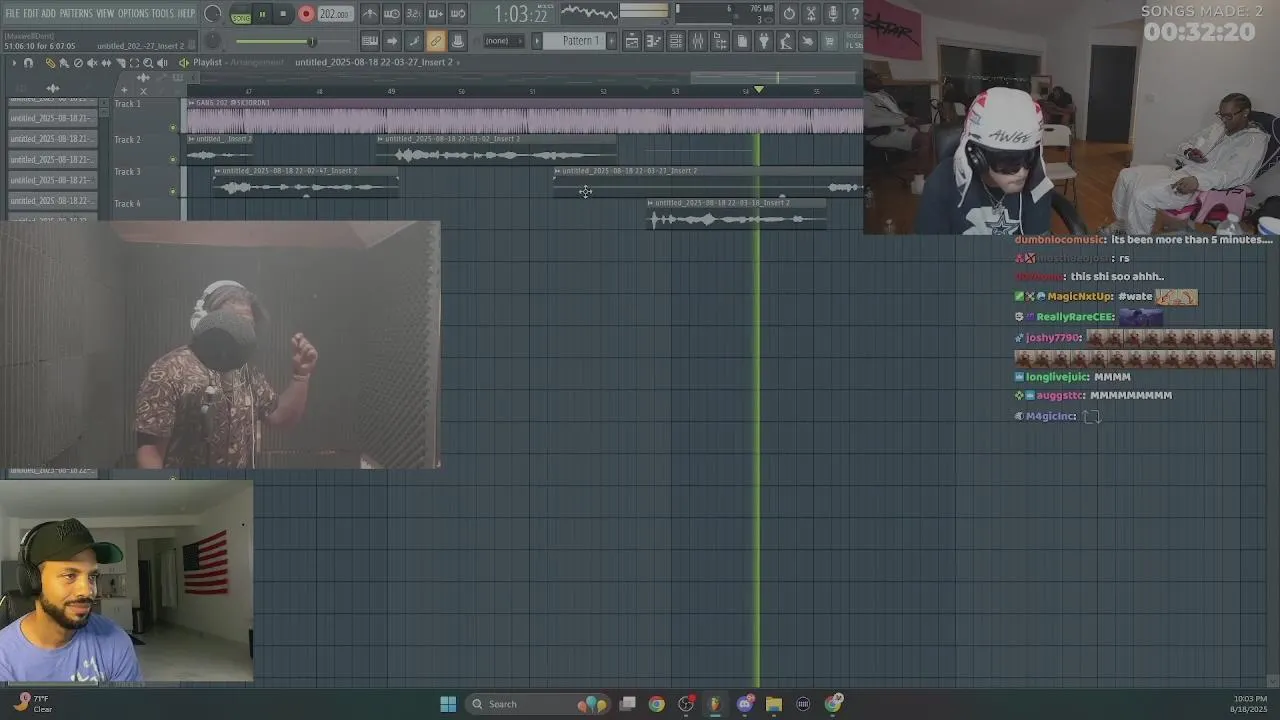Click the Playback speaker tool in playlist
The height and width of the screenshot is (720, 1280).
(161, 62)
